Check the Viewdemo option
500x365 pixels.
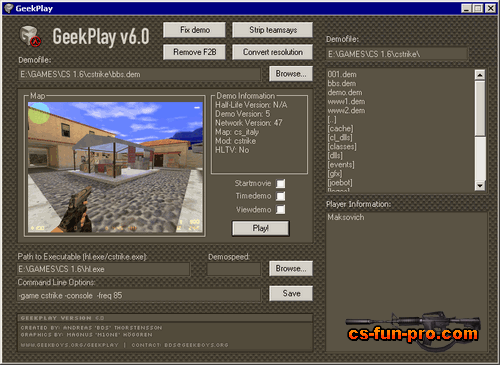pyautogui.click(x=281, y=209)
